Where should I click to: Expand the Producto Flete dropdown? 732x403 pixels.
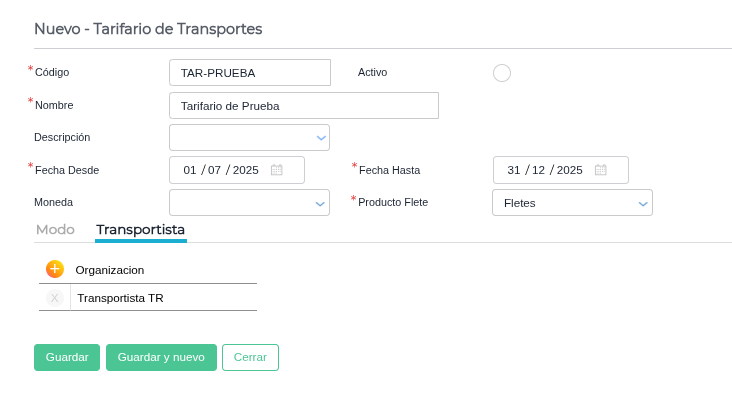(x=643, y=203)
